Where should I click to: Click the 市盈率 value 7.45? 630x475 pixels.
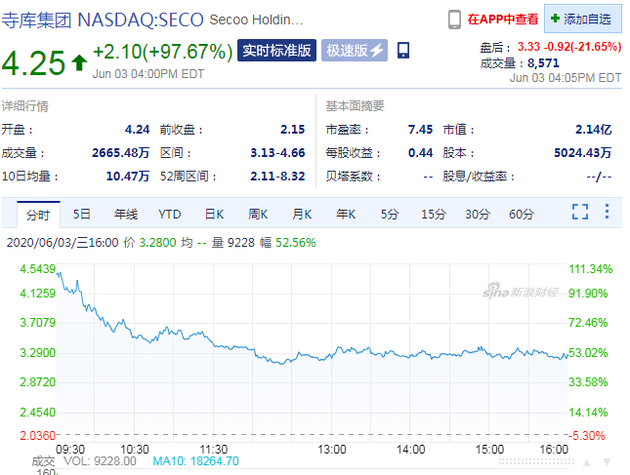pos(420,129)
